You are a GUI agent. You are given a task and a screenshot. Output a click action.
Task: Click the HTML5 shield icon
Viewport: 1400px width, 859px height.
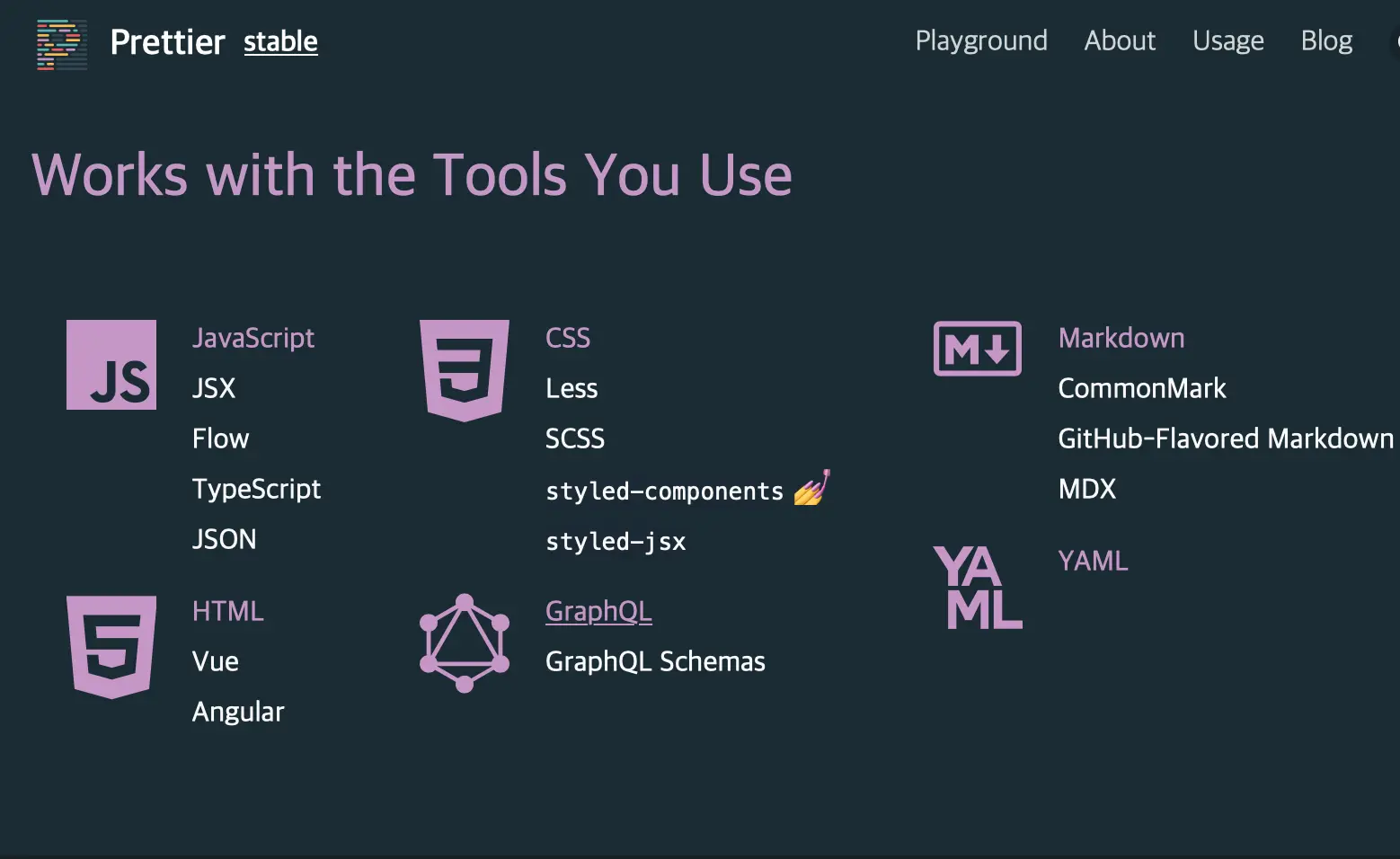click(x=111, y=647)
